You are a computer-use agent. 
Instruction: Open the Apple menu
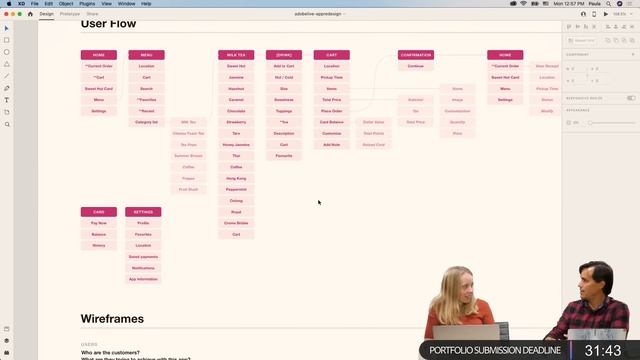9,4
